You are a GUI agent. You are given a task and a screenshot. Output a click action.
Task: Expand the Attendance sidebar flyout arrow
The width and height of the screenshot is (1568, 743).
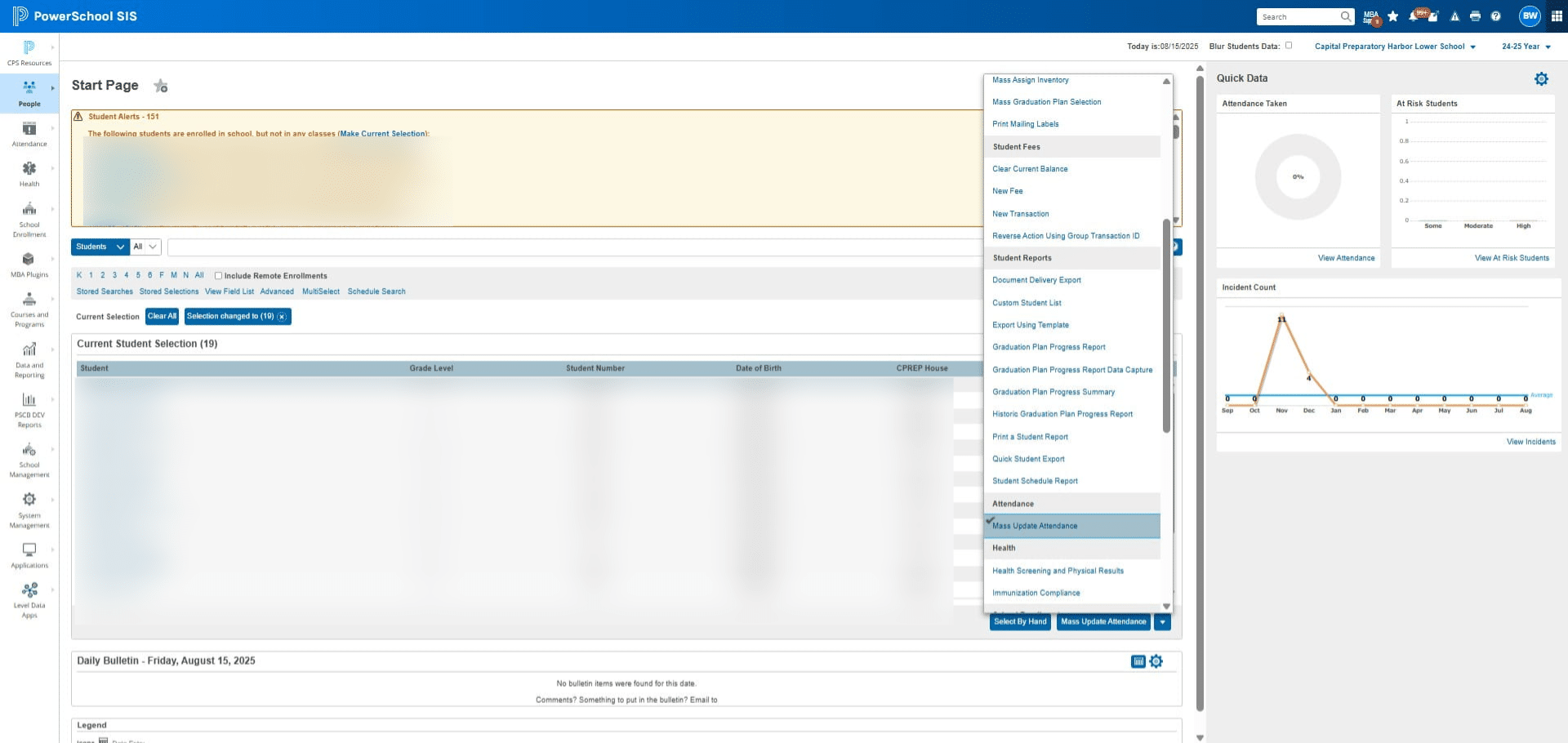[52, 128]
